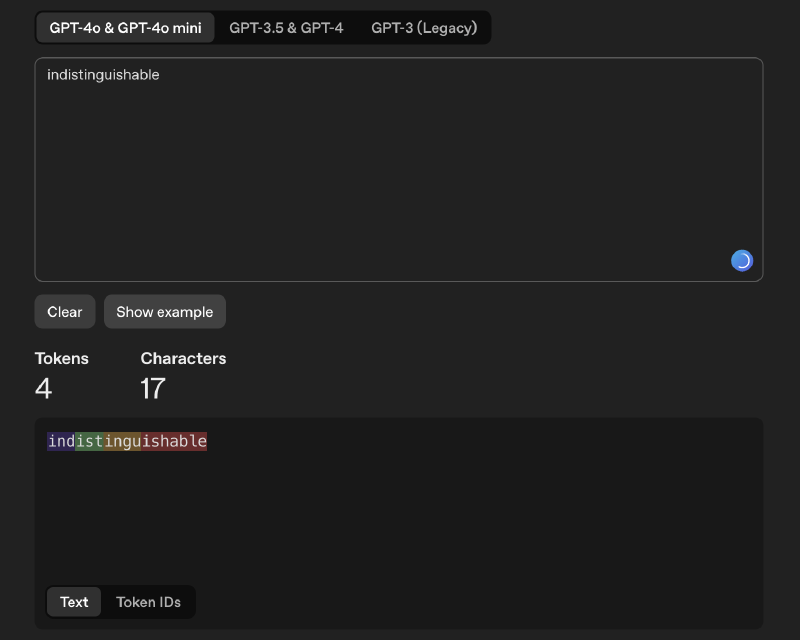Click the Characters heading label
The width and height of the screenshot is (800, 640).
coord(183,358)
